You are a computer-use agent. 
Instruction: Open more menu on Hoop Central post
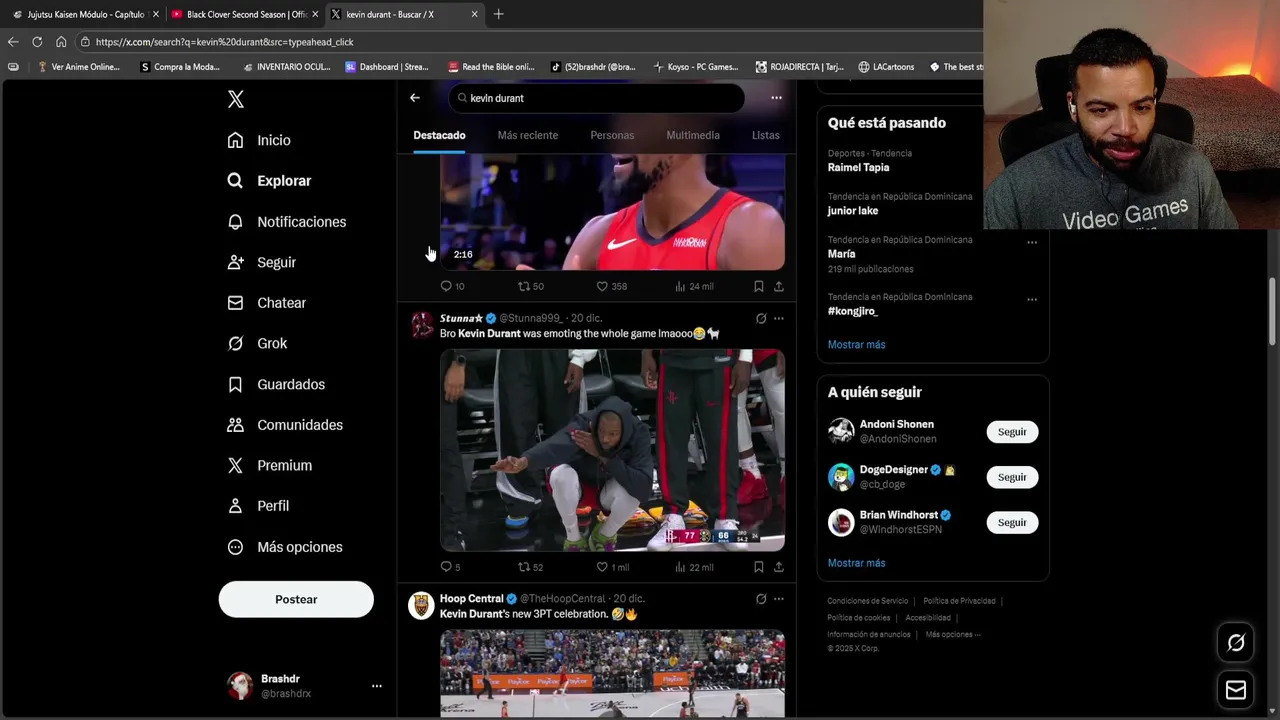tap(779, 599)
